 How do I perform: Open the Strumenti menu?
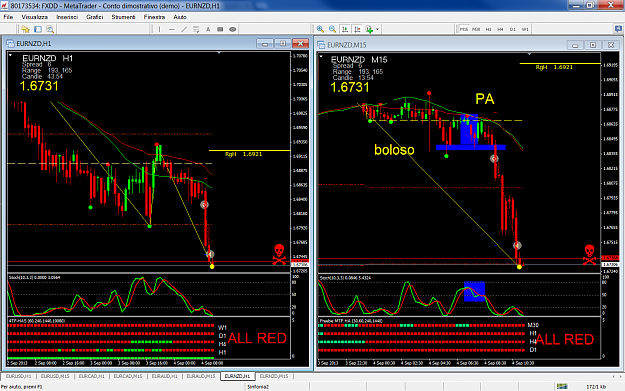[123, 17]
